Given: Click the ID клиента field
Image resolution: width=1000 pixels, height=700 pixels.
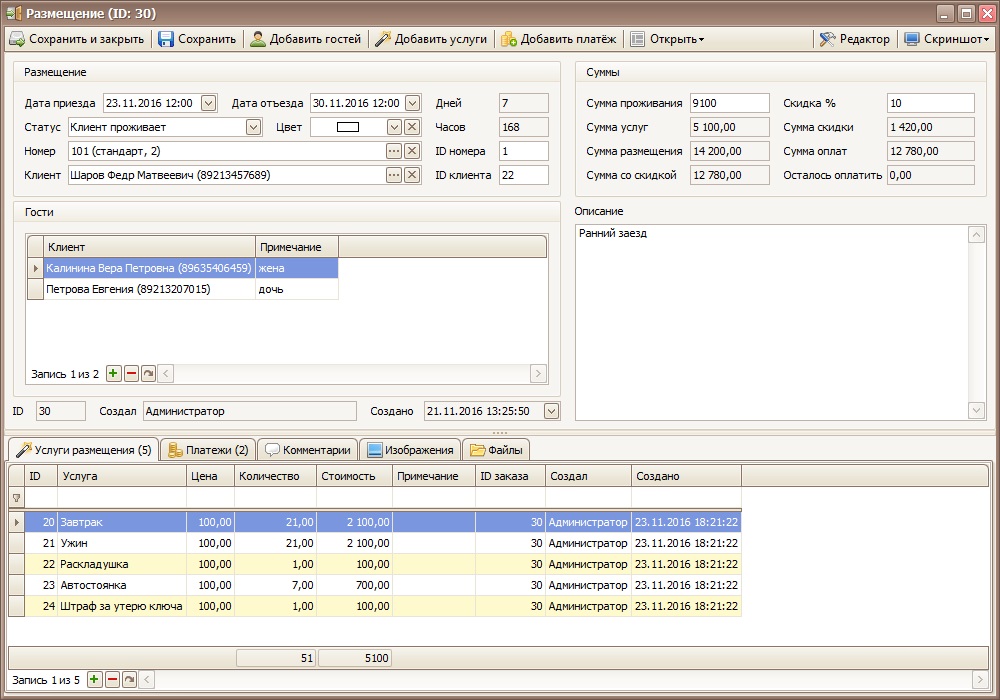Looking at the screenshot, I should 524,175.
